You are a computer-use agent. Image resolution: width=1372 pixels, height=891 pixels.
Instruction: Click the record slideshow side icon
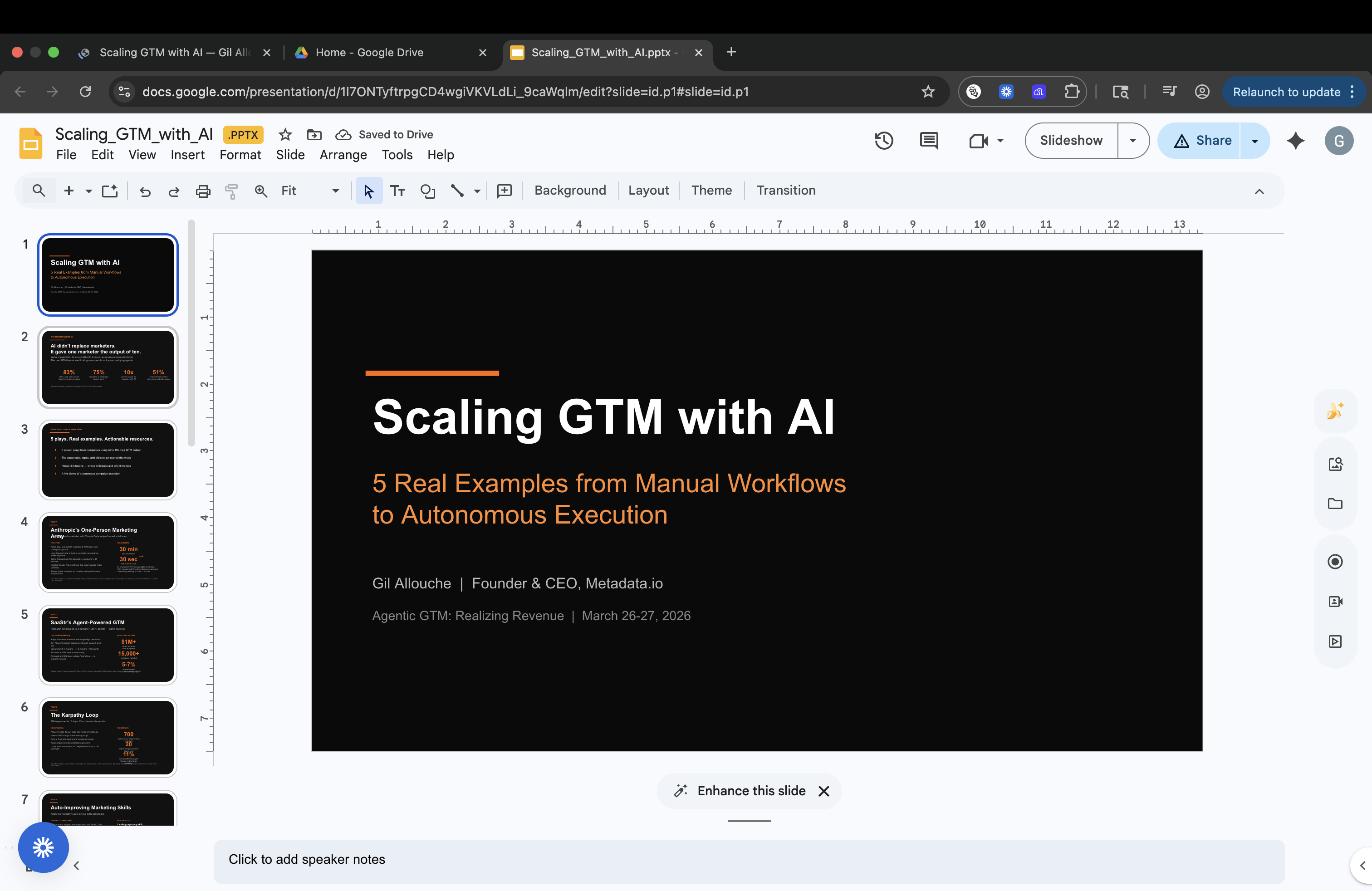coord(1335,561)
